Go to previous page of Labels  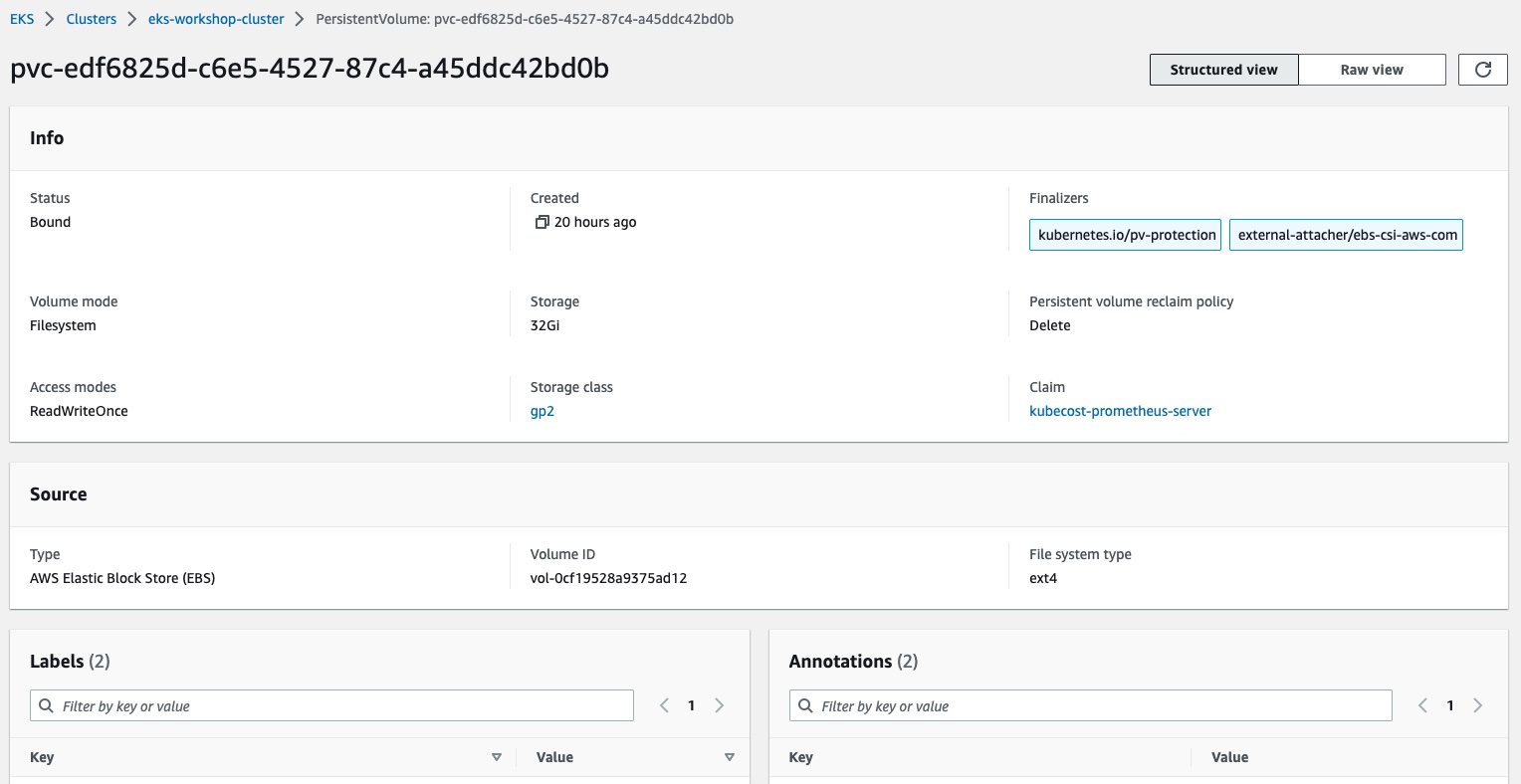pos(664,705)
